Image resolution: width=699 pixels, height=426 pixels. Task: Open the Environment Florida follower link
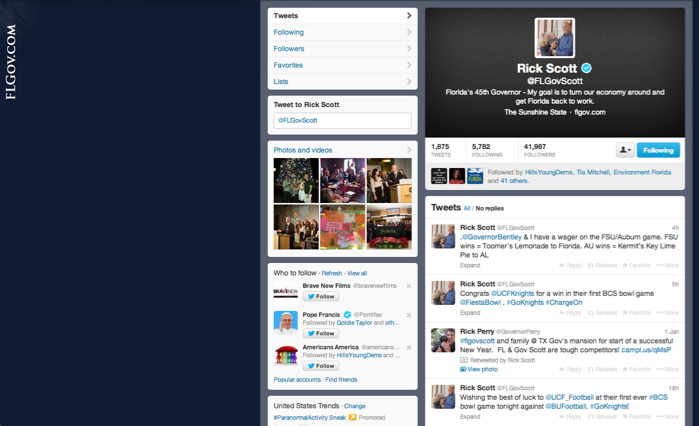[x=642, y=172]
